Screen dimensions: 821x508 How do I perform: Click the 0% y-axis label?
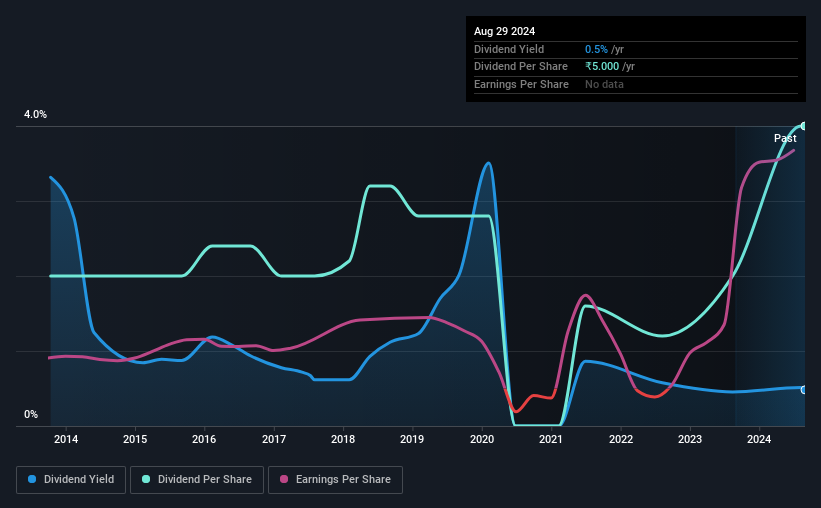click(31, 414)
